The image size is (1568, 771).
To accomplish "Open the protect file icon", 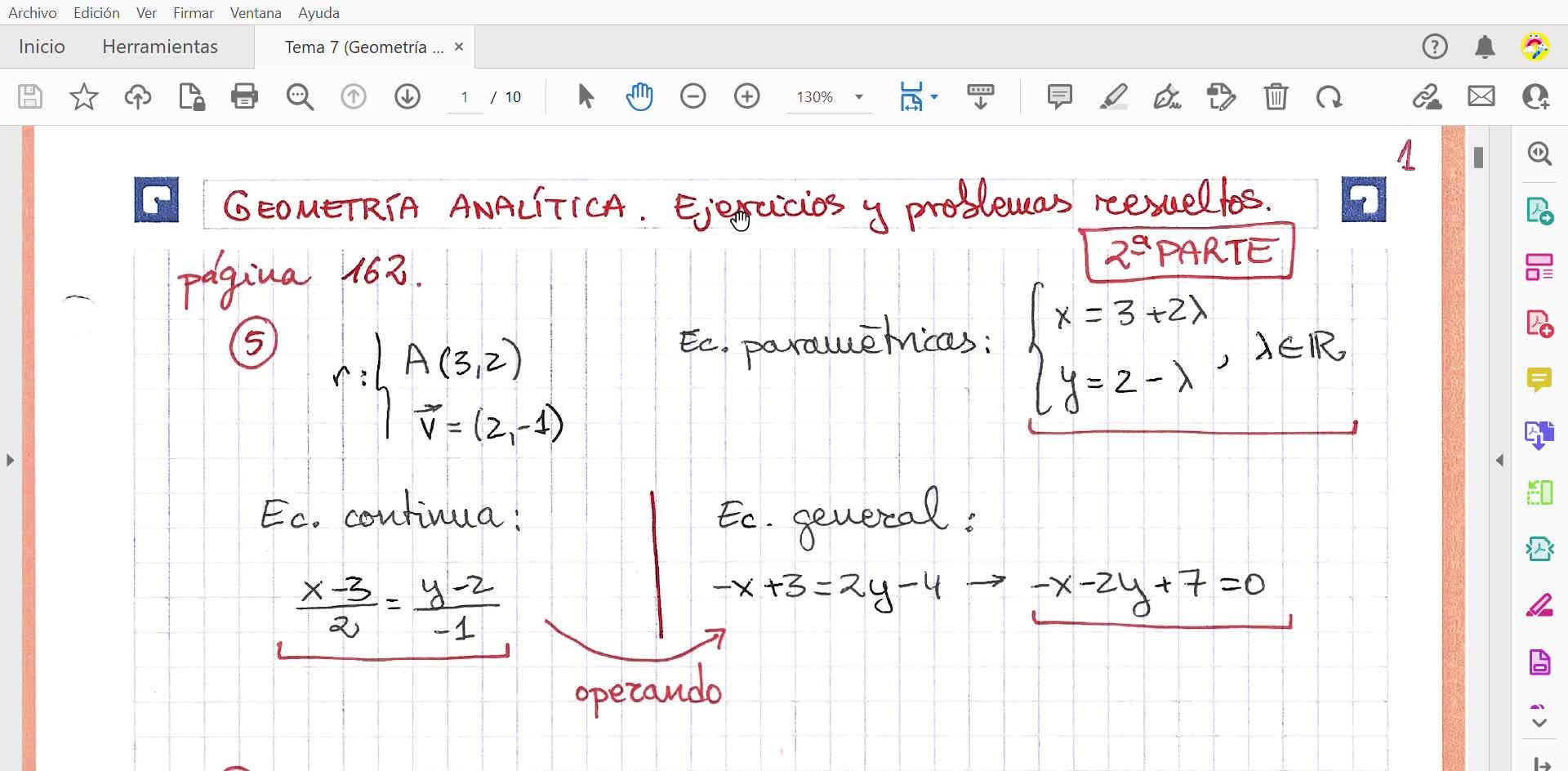I will 192,96.
